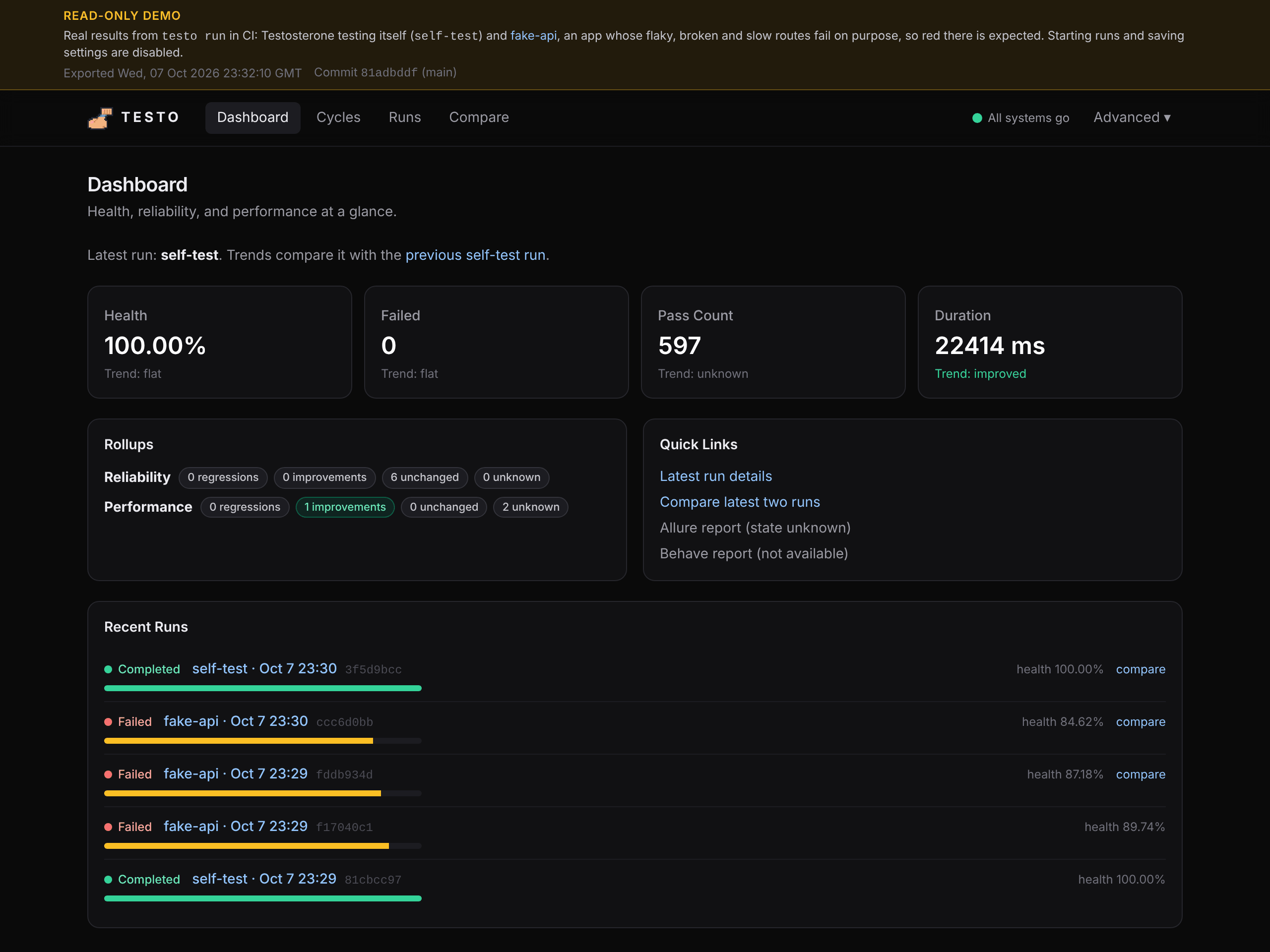Open the previous self-test run link

[x=475, y=255]
